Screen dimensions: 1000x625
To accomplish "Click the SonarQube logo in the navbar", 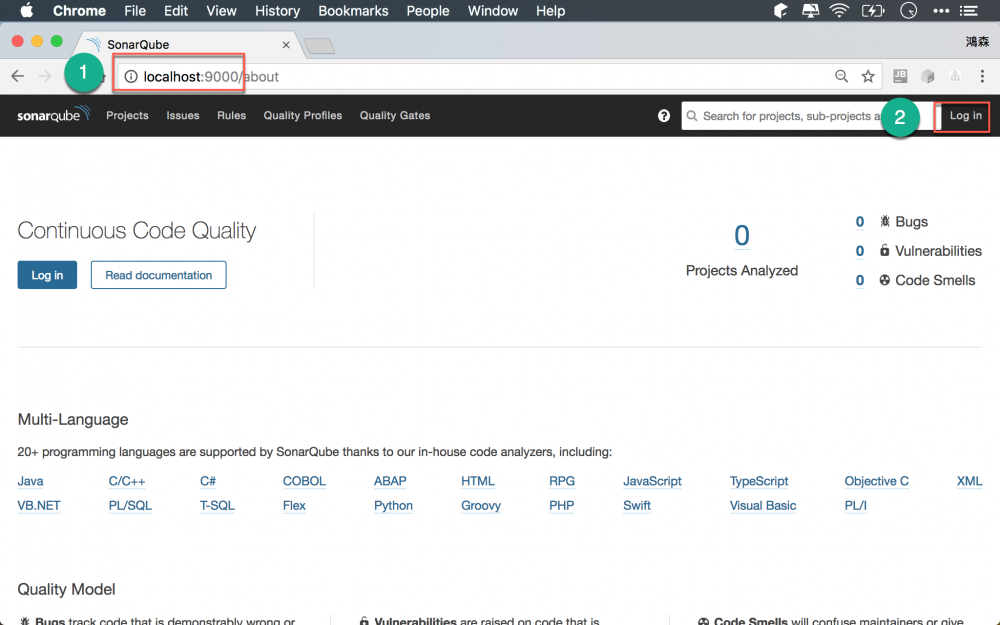I will pyautogui.click(x=52, y=115).
